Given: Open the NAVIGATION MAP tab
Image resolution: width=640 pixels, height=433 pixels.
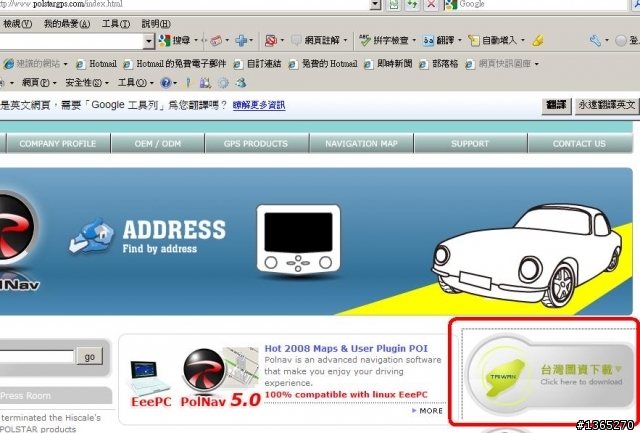Looking at the screenshot, I should pos(362,144).
